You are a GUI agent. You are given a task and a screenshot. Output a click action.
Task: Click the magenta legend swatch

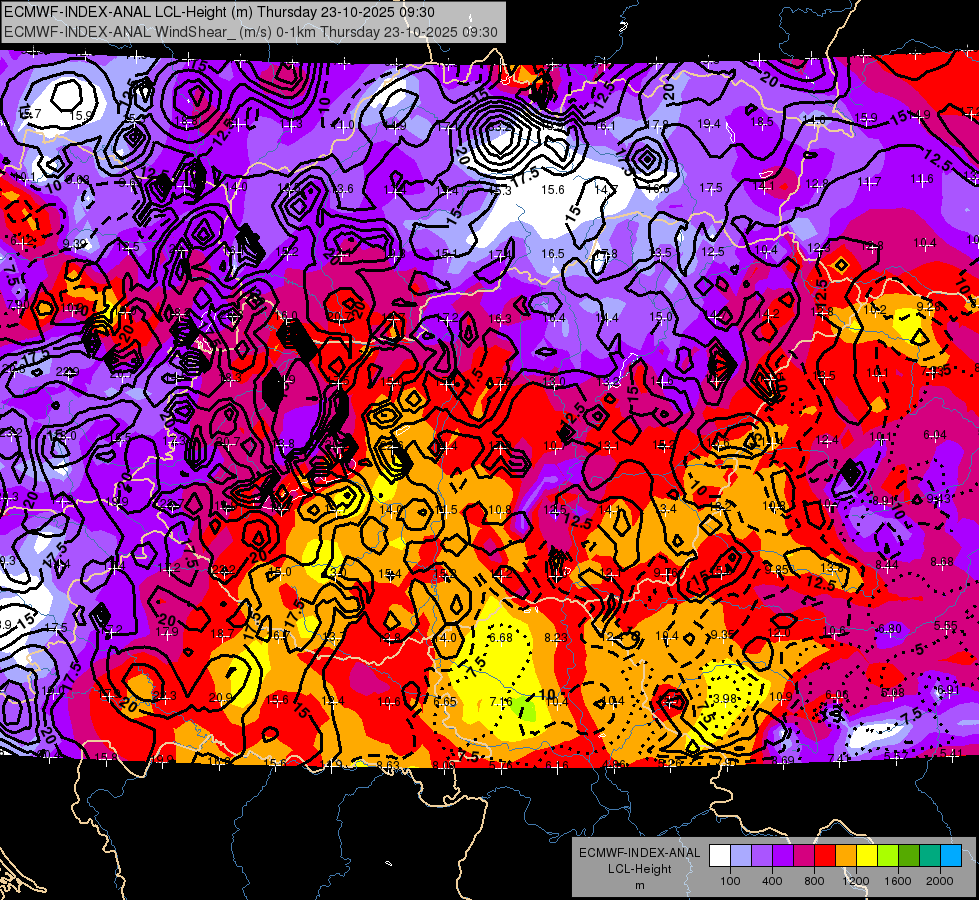point(804,856)
